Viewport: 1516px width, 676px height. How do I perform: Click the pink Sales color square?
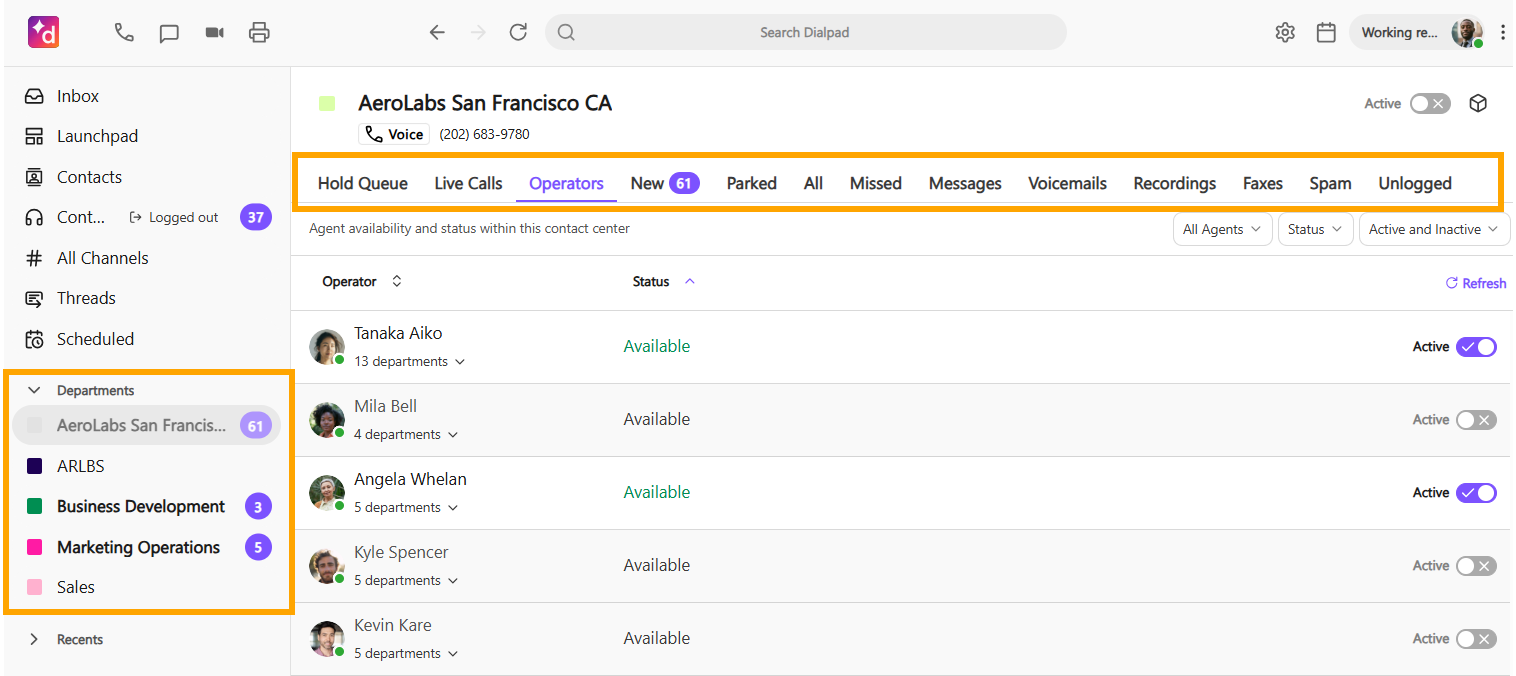(34, 588)
